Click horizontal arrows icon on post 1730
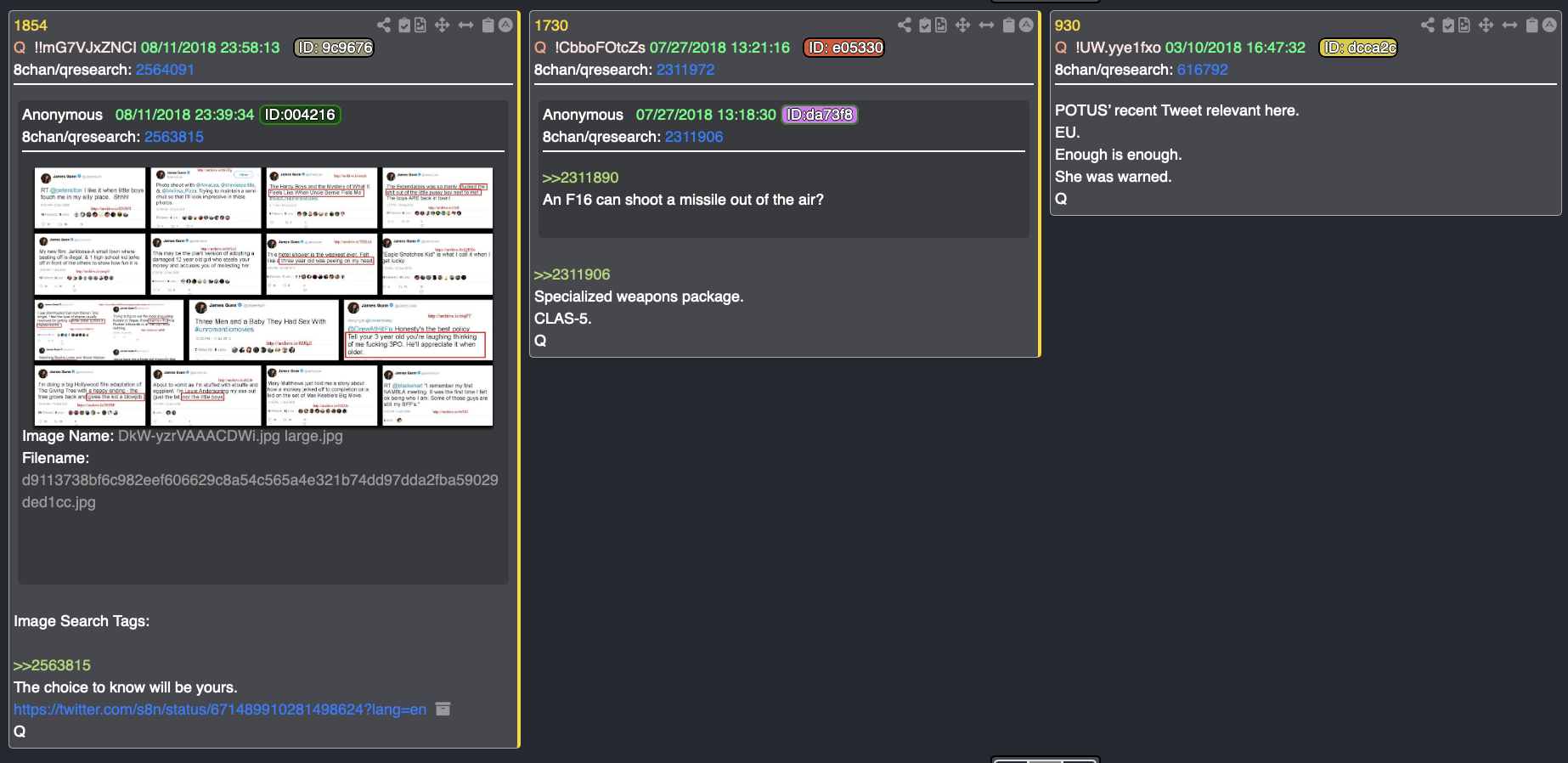Viewport: 1568px width, 763px height. point(987,25)
